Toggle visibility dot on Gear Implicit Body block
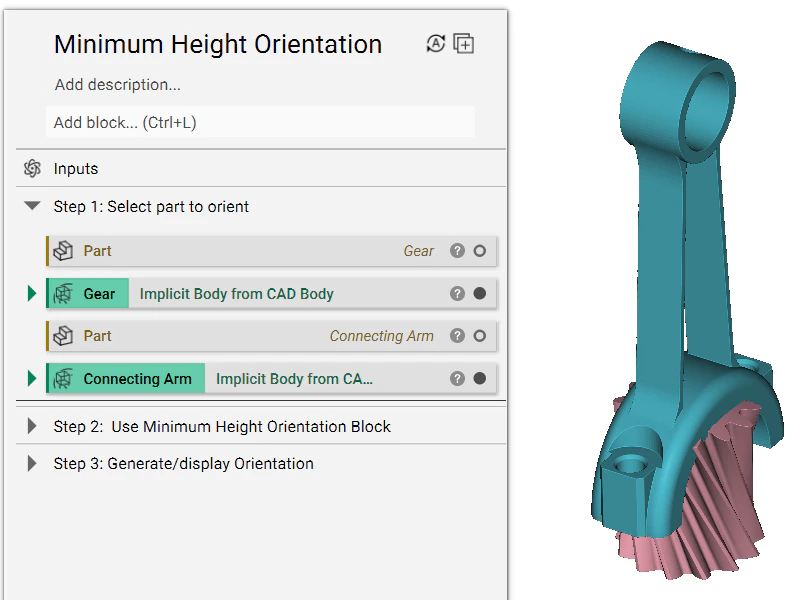Viewport: 800px width, 600px height. tap(480, 293)
